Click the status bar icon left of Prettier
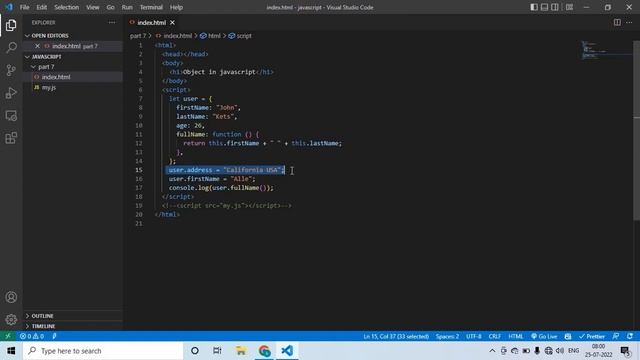Image resolution: width=640 pixels, height=360 pixels. coord(568,336)
